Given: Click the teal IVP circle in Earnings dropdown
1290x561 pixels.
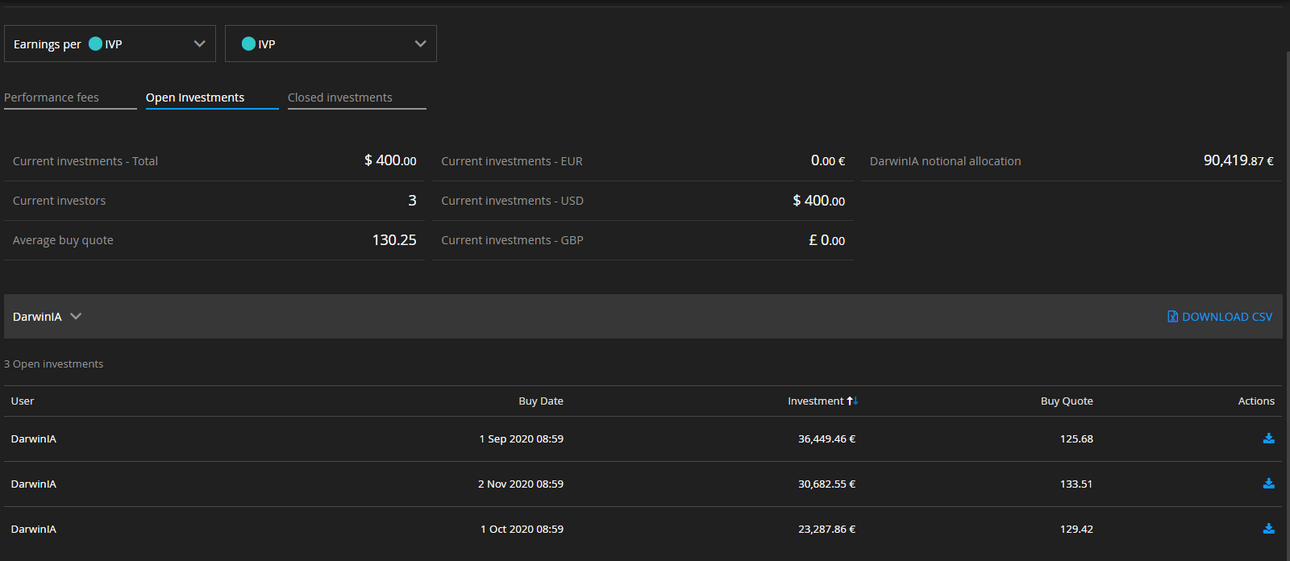Looking at the screenshot, I should click(x=95, y=44).
